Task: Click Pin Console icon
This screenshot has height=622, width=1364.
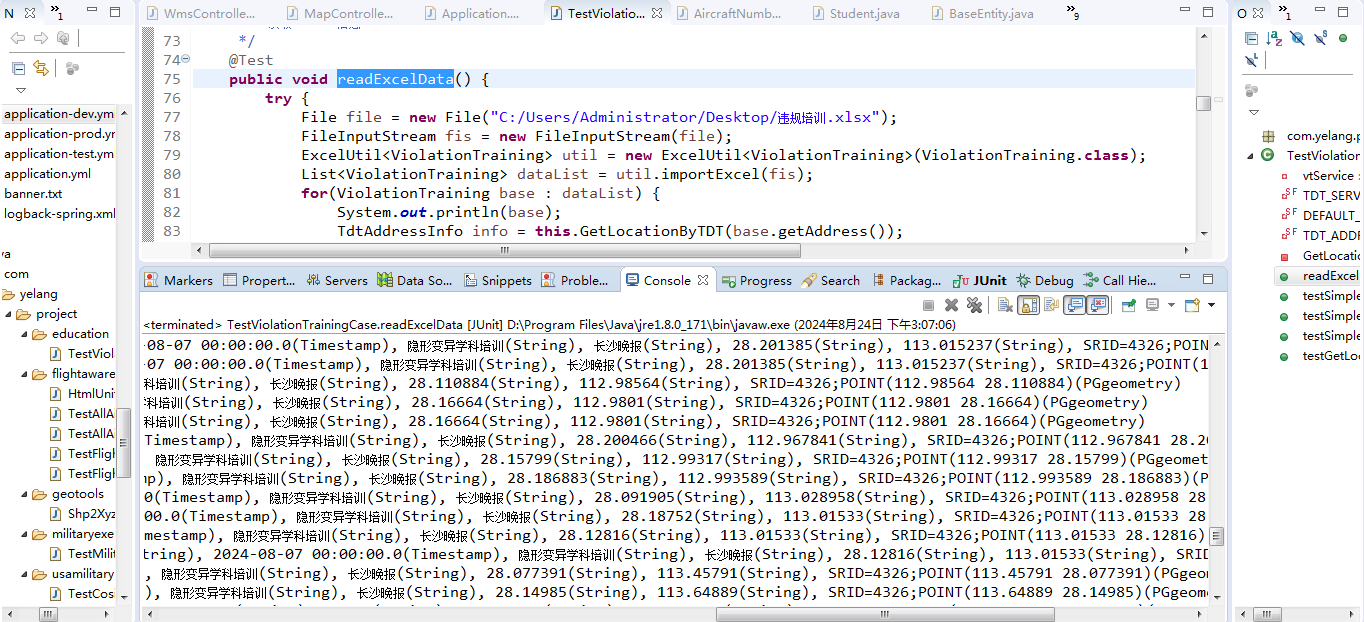Action: tap(1128, 305)
